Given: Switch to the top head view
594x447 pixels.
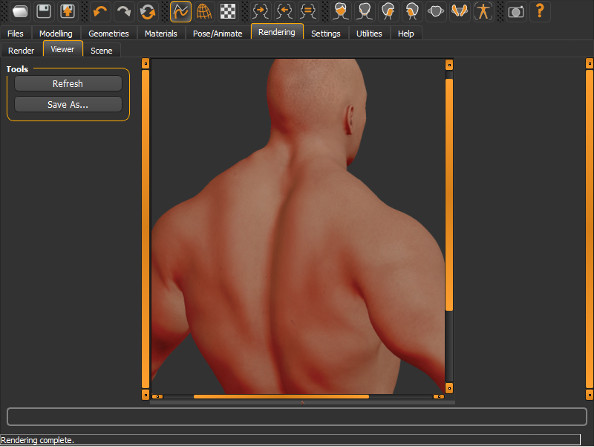Looking at the screenshot, I should 436,11.
